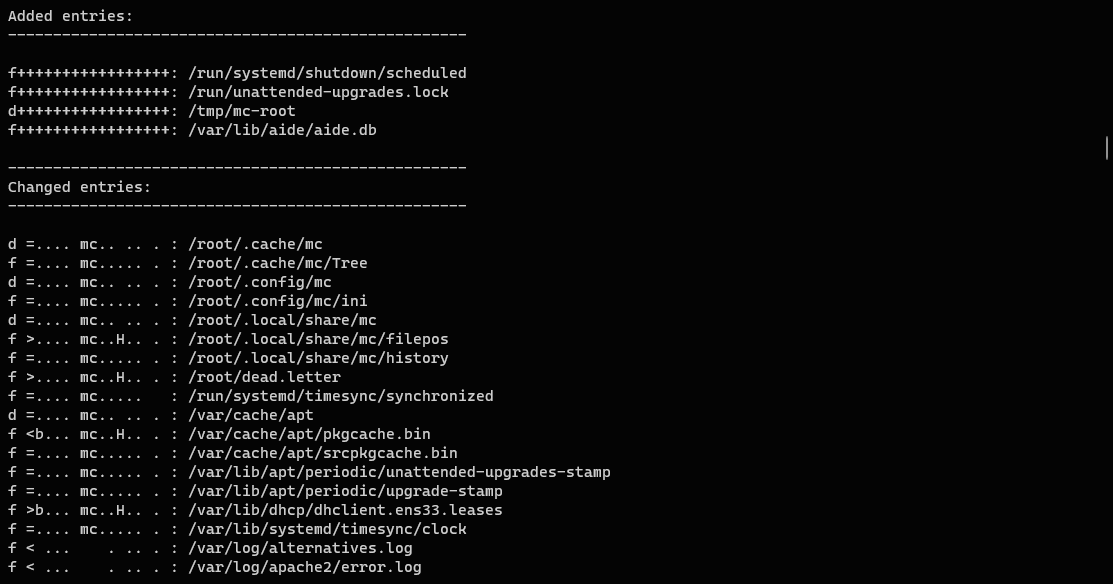Screen dimensions: 1113x584
Task: Click the /var/log/apache2/error.log path
Action: [304, 567]
